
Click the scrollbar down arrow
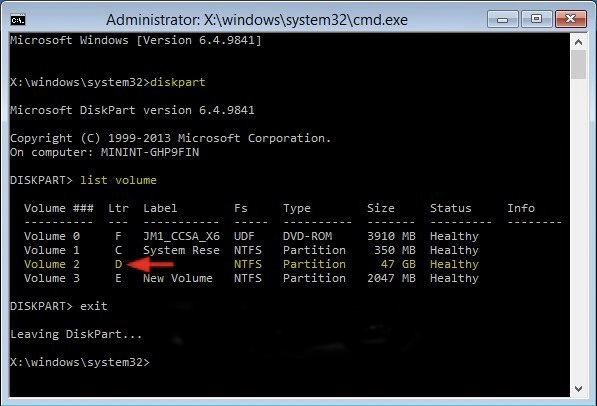point(578,388)
